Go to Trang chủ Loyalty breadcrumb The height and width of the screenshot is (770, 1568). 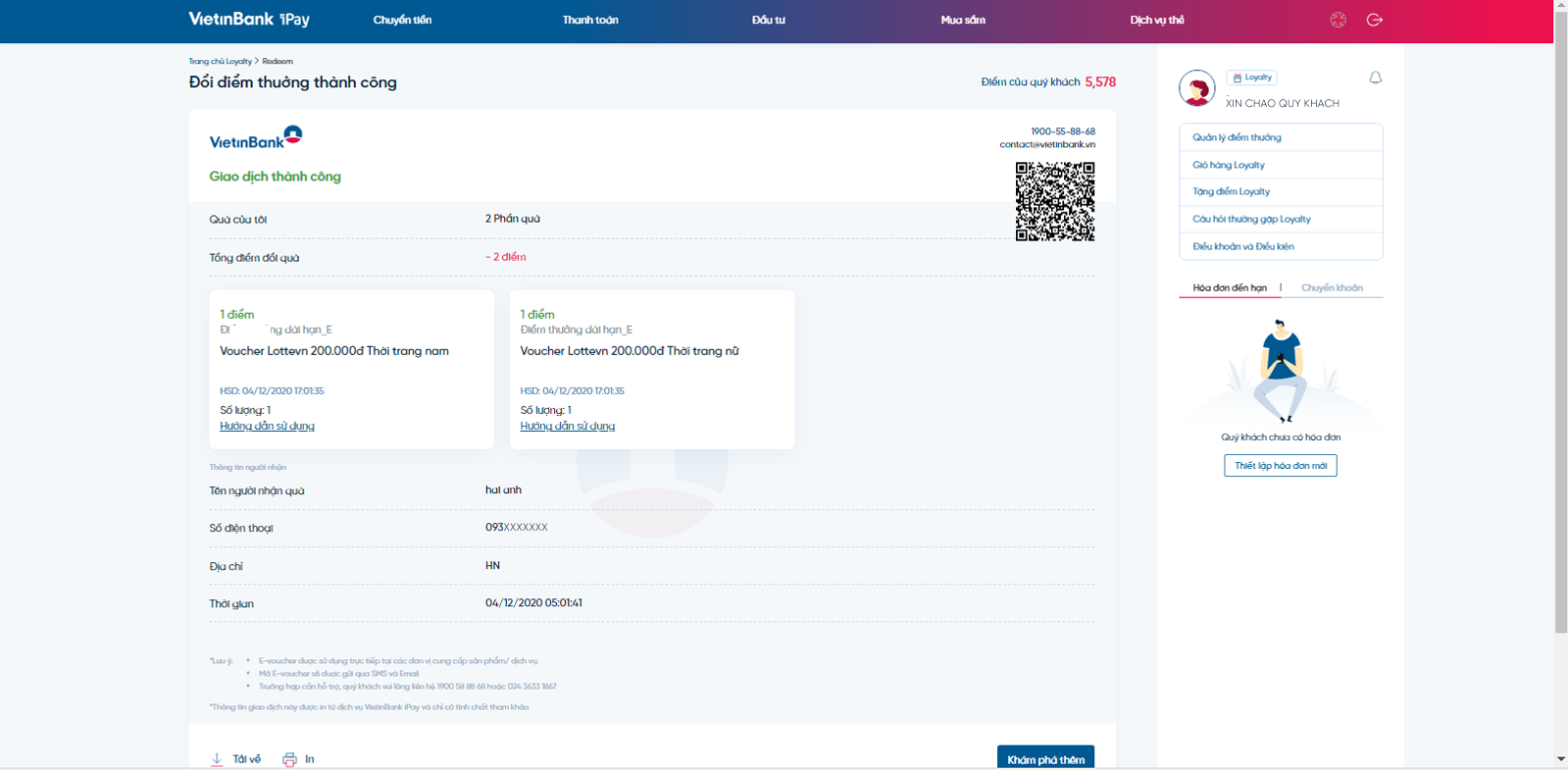(220, 61)
